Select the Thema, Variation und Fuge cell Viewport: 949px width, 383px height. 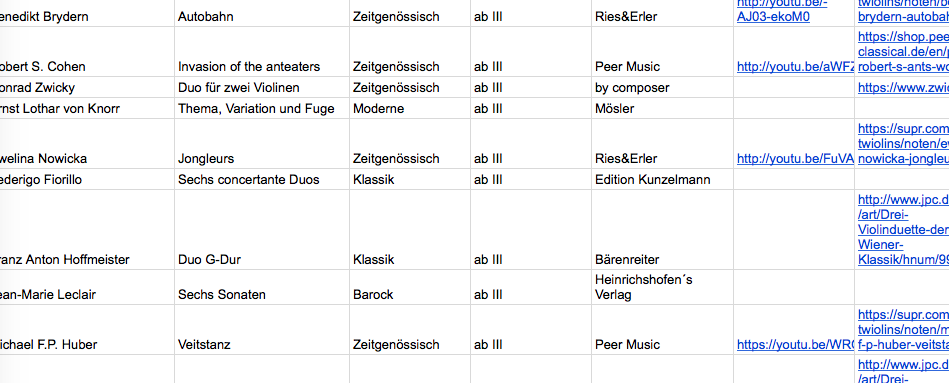[262, 108]
